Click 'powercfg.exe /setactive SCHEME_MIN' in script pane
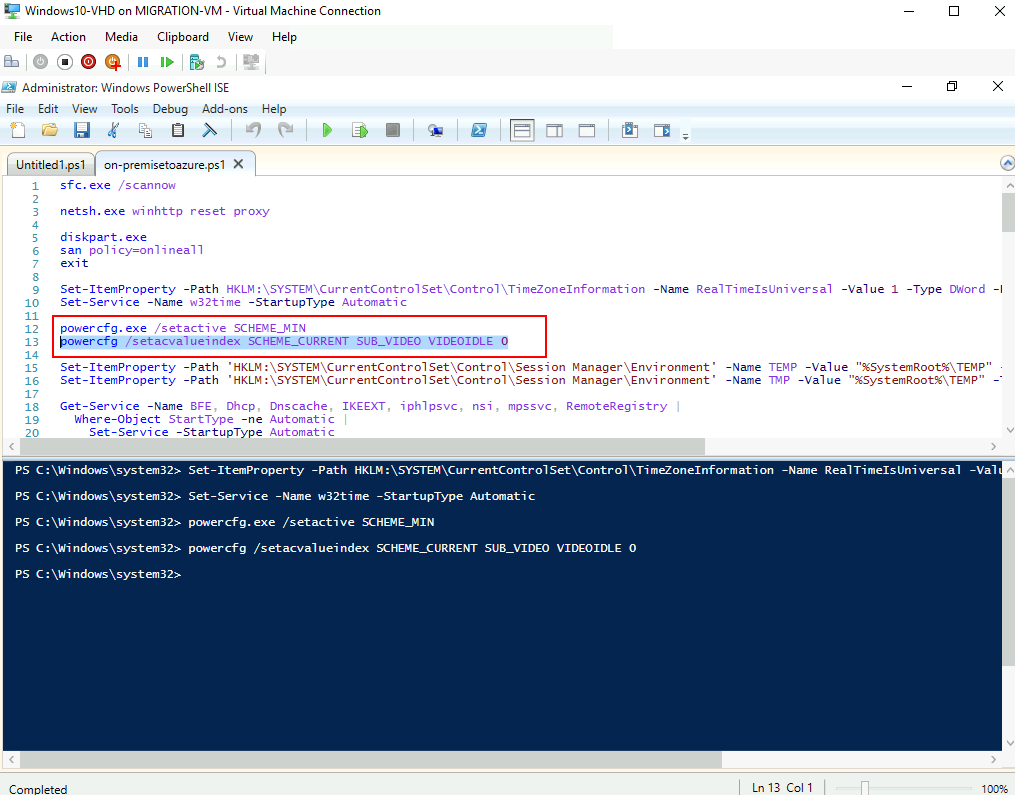This screenshot has height=795, width=1015. click(183, 328)
